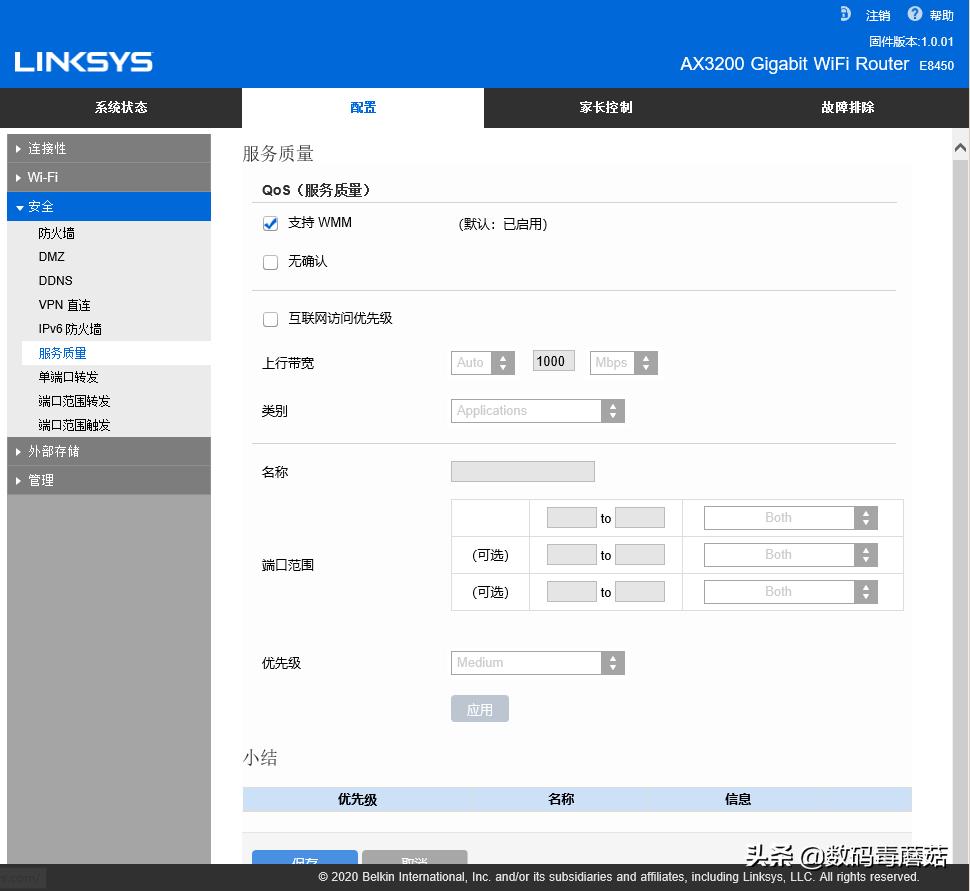
Task: Switch to the 家长控制 tab
Action: (x=605, y=107)
